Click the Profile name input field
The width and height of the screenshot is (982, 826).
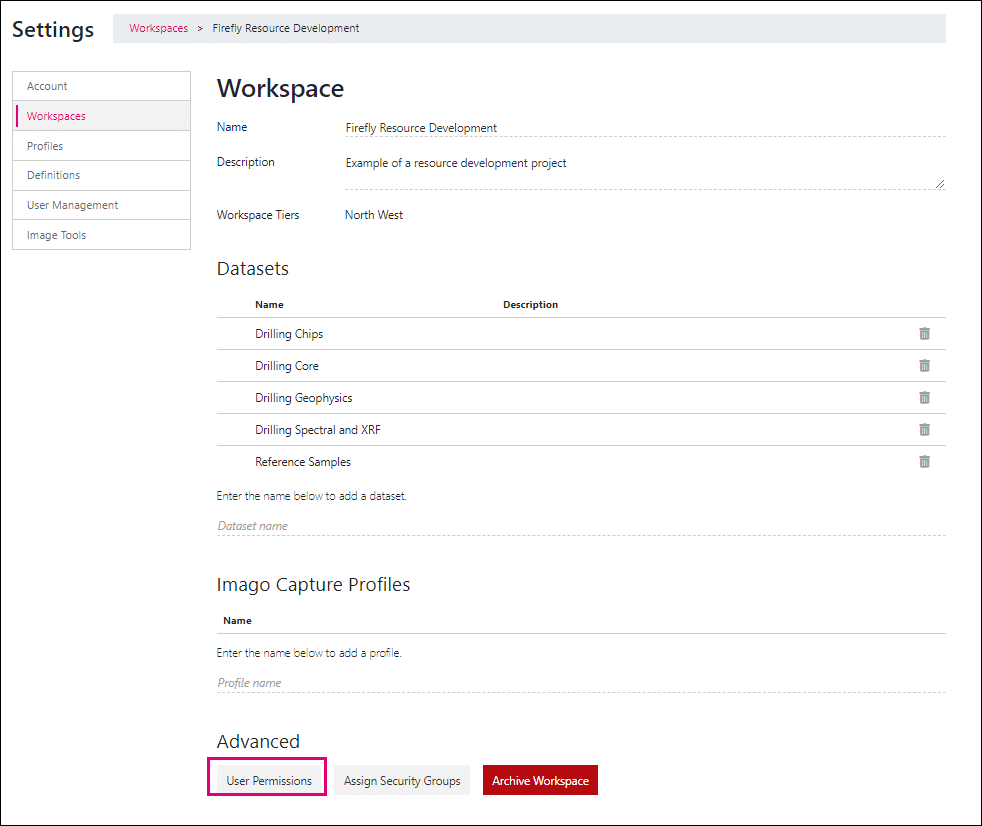tap(581, 683)
